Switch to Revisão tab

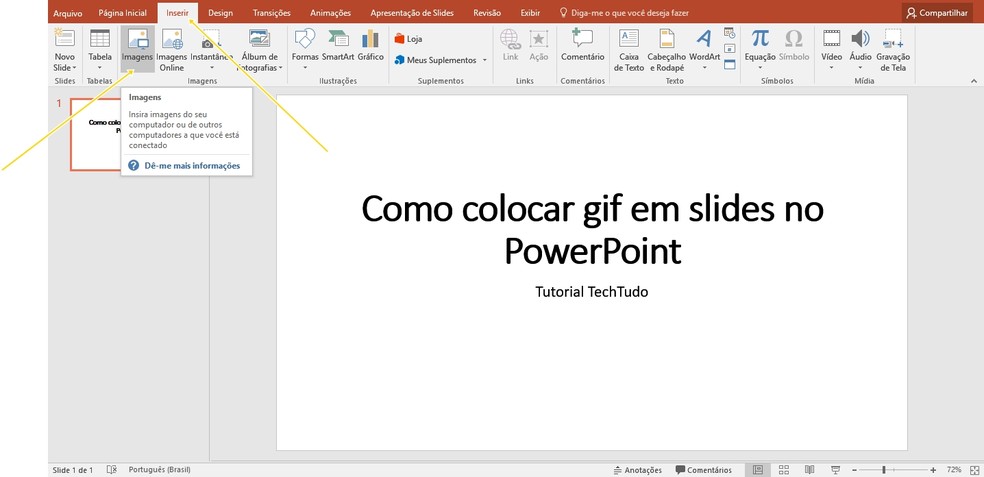pos(487,13)
